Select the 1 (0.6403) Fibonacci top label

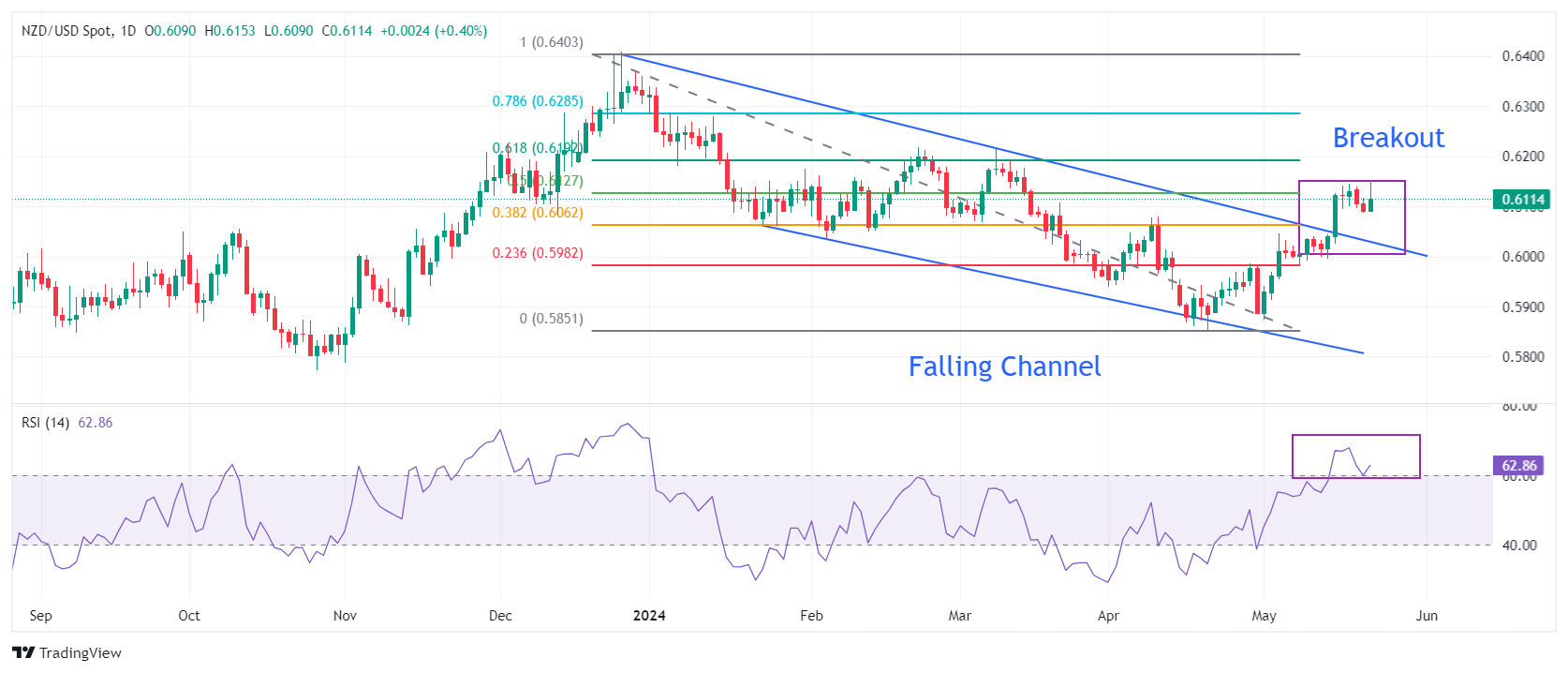[552, 42]
